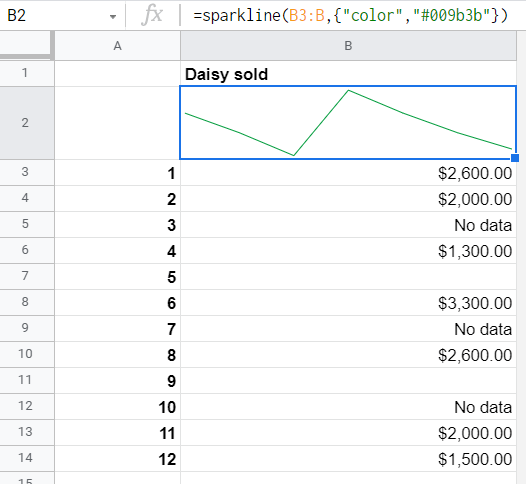Click the fx function icon
This screenshot has height=484, width=526.
(x=152, y=15)
